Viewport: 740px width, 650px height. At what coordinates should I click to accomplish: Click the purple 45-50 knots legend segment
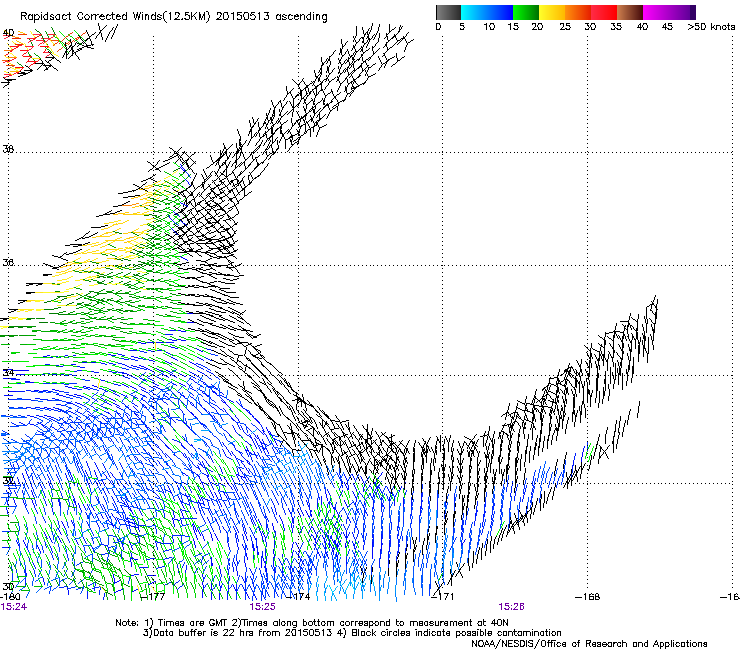click(x=682, y=12)
